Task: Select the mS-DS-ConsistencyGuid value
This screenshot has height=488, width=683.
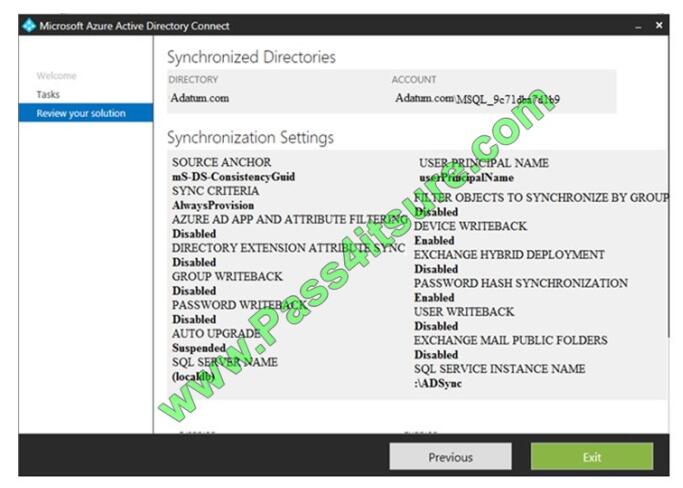Action: click(233, 176)
